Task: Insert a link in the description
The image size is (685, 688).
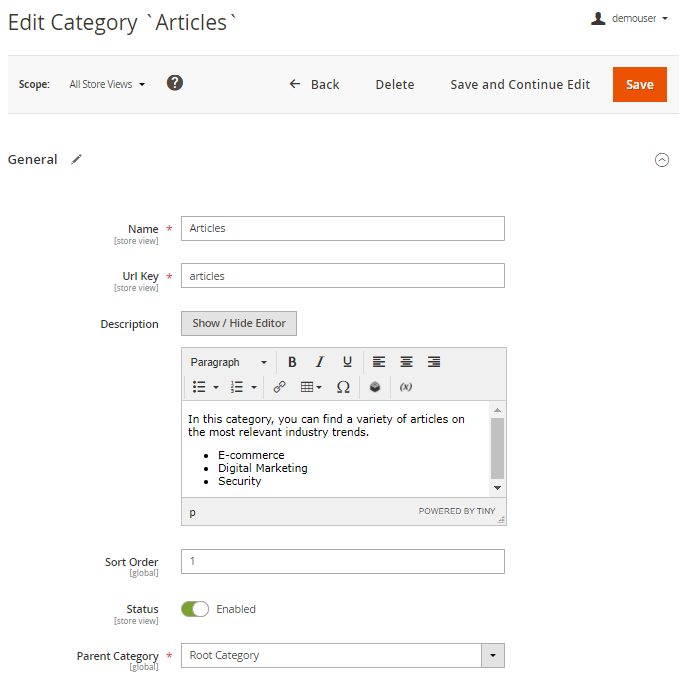Action: point(280,387)
